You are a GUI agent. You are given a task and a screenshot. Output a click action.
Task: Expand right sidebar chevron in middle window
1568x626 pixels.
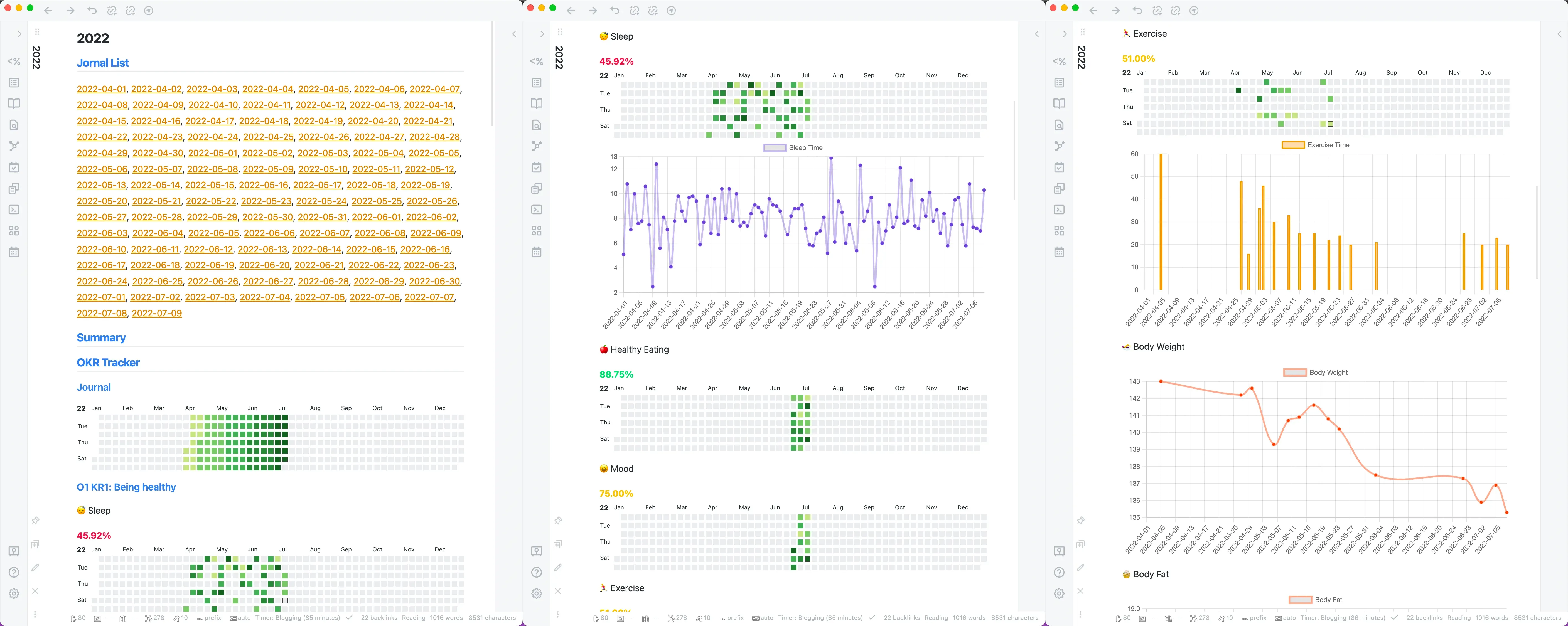click(x=1037, y=34)
